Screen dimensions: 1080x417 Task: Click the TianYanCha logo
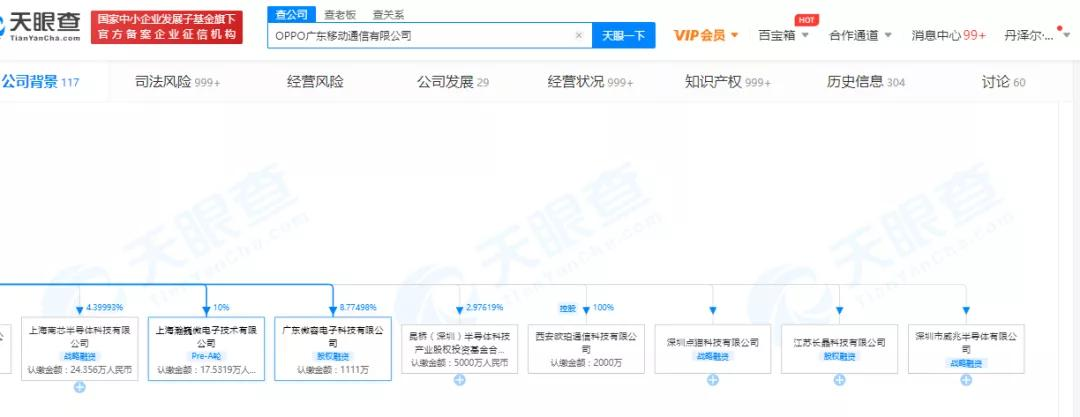(40, 27)
